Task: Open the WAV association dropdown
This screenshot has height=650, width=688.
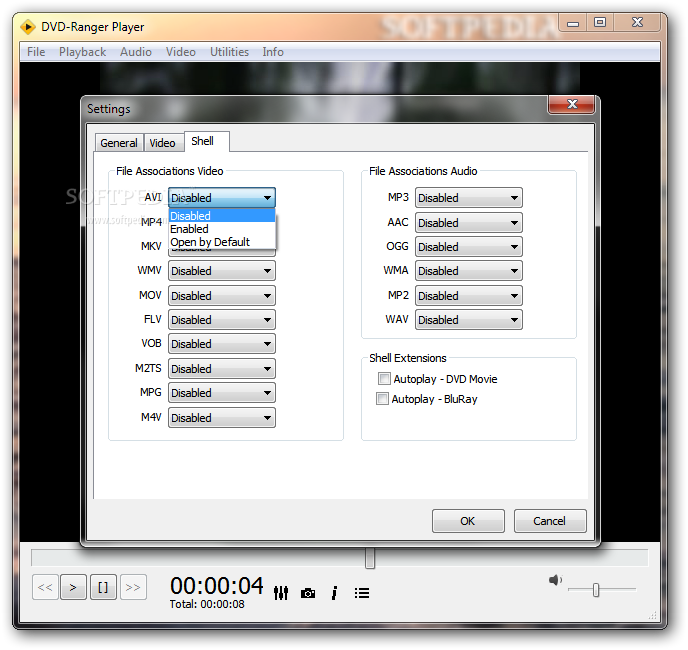Action: pos(469,320)
